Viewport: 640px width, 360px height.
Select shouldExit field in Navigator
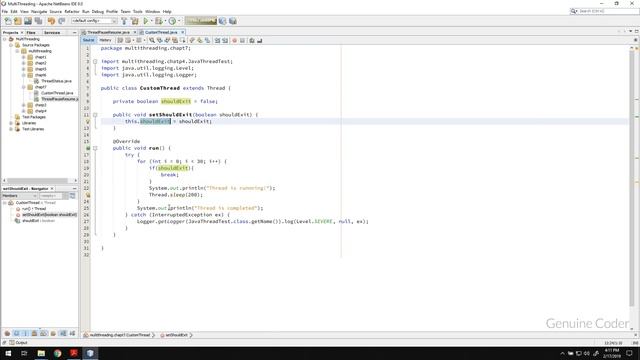click(x=38, y=221)
